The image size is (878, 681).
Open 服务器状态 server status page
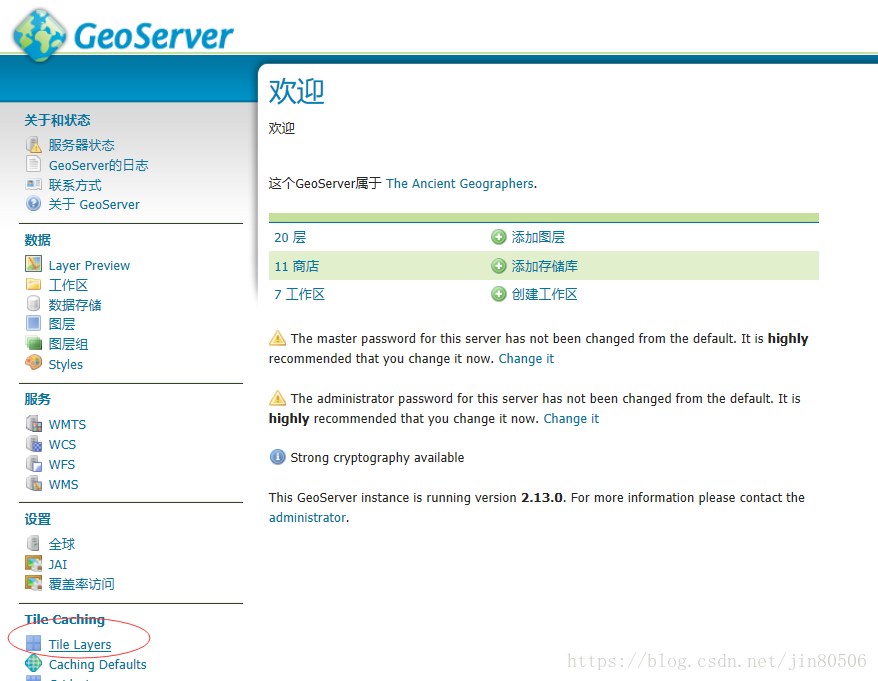pyautogui.click(x=81, y=145)
